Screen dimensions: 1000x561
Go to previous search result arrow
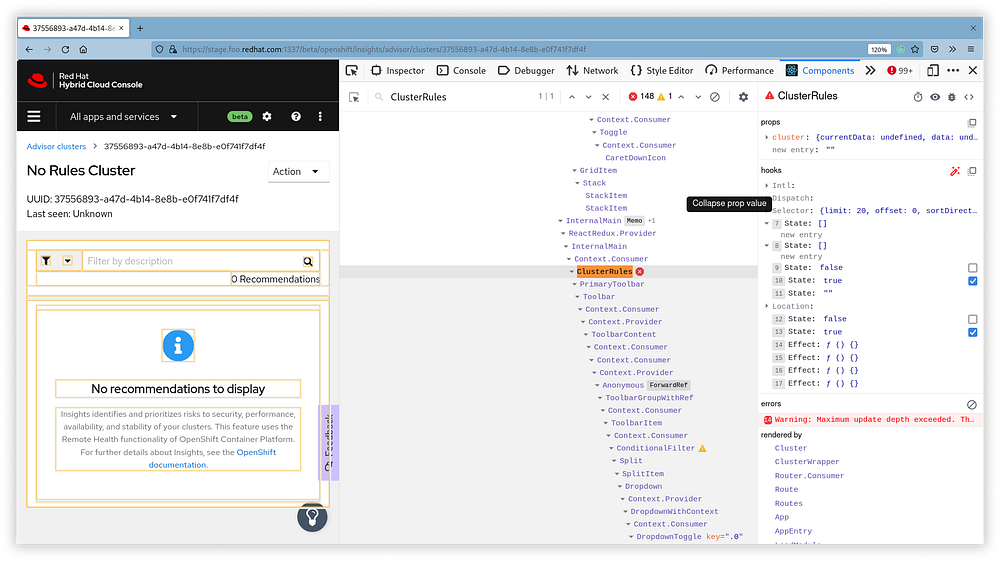(572, 97)
